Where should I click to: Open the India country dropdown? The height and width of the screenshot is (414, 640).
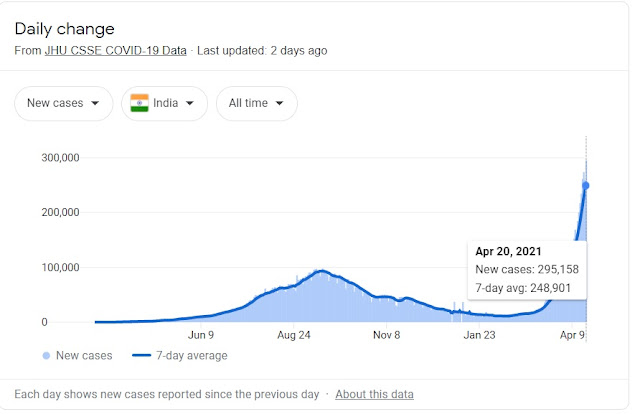coord(164,103)
